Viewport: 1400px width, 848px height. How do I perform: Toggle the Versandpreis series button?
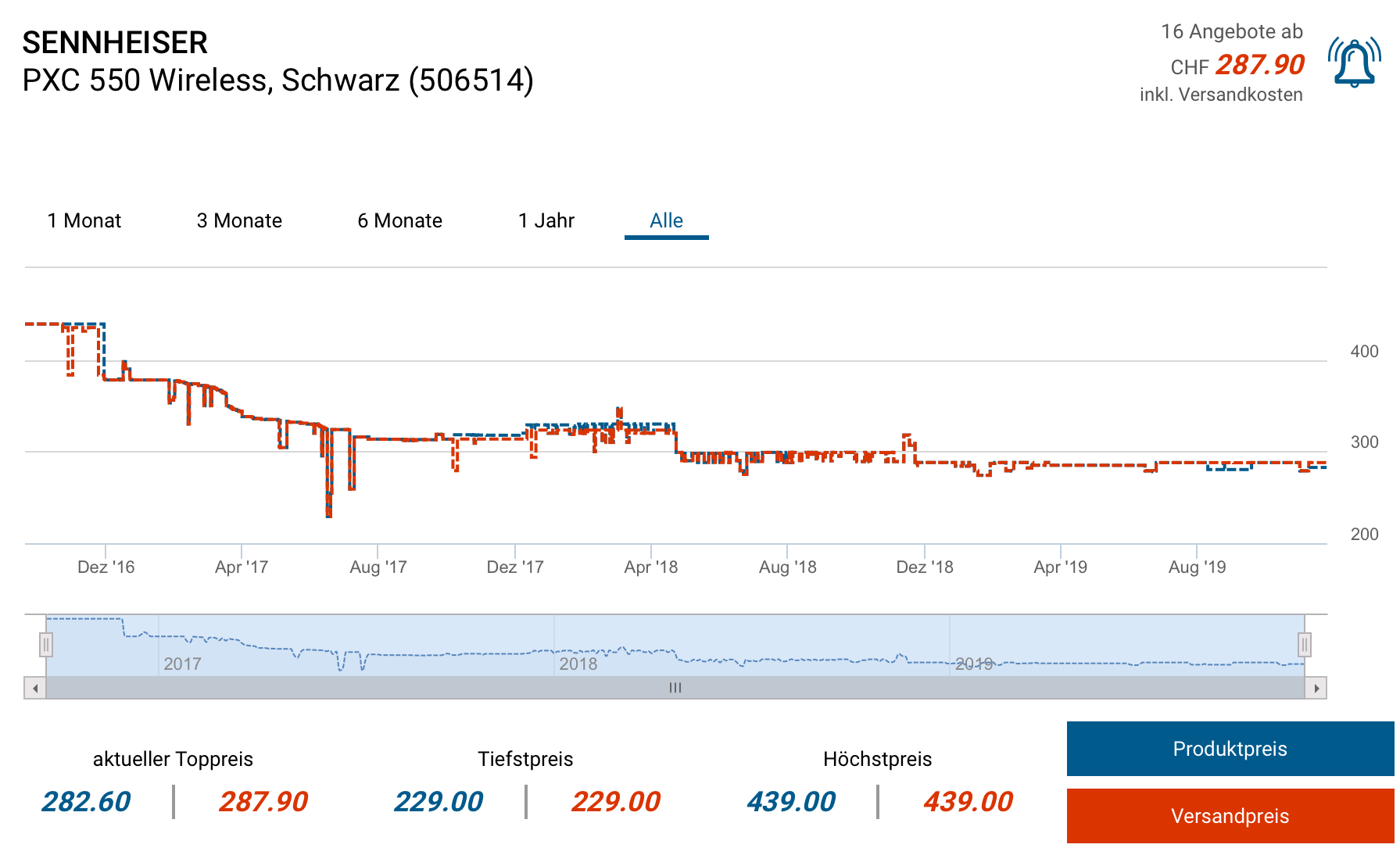[1230, 816]
